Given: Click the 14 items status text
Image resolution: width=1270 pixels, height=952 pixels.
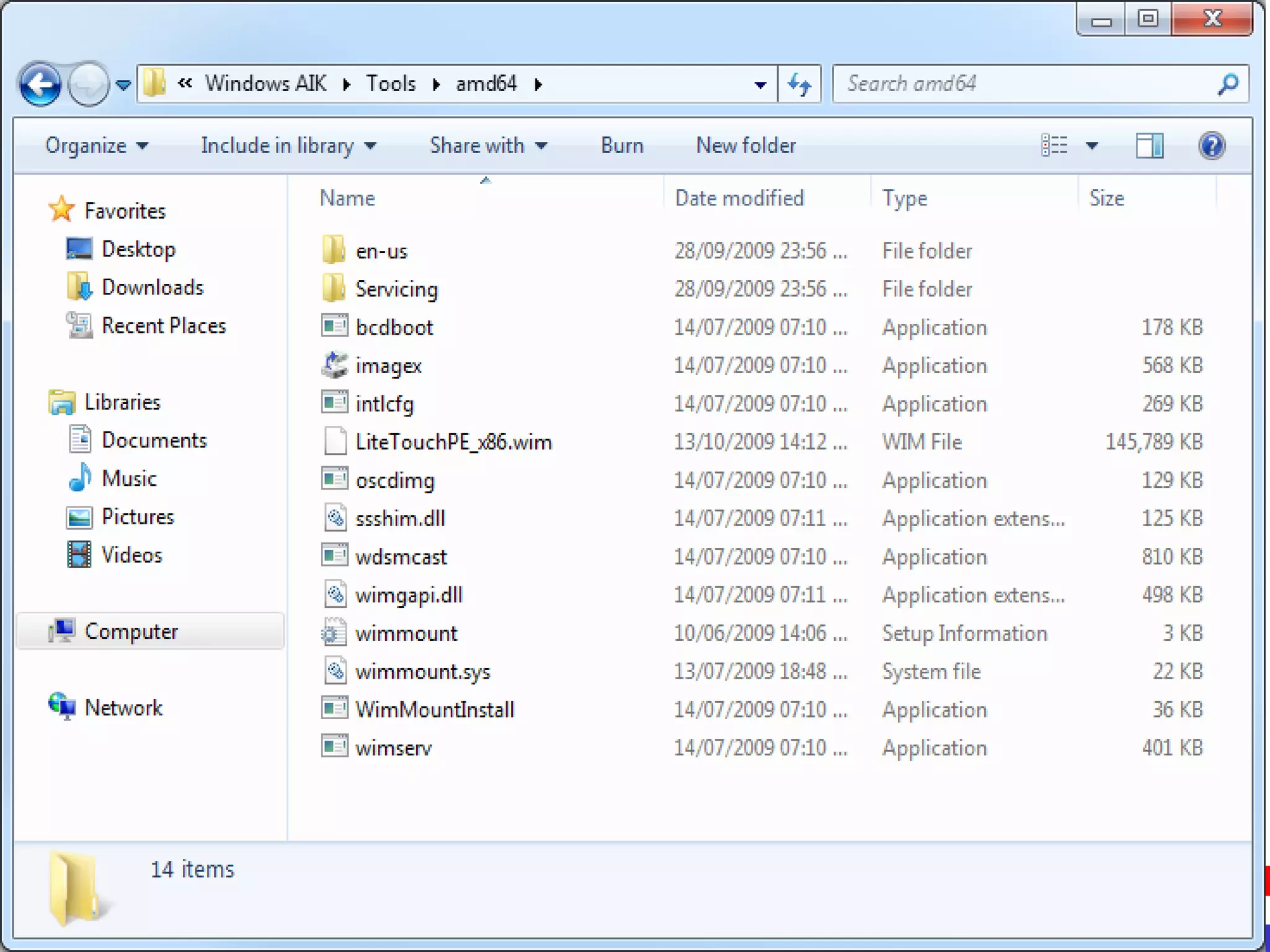Looking at the screenshot, I should point(193,870).
